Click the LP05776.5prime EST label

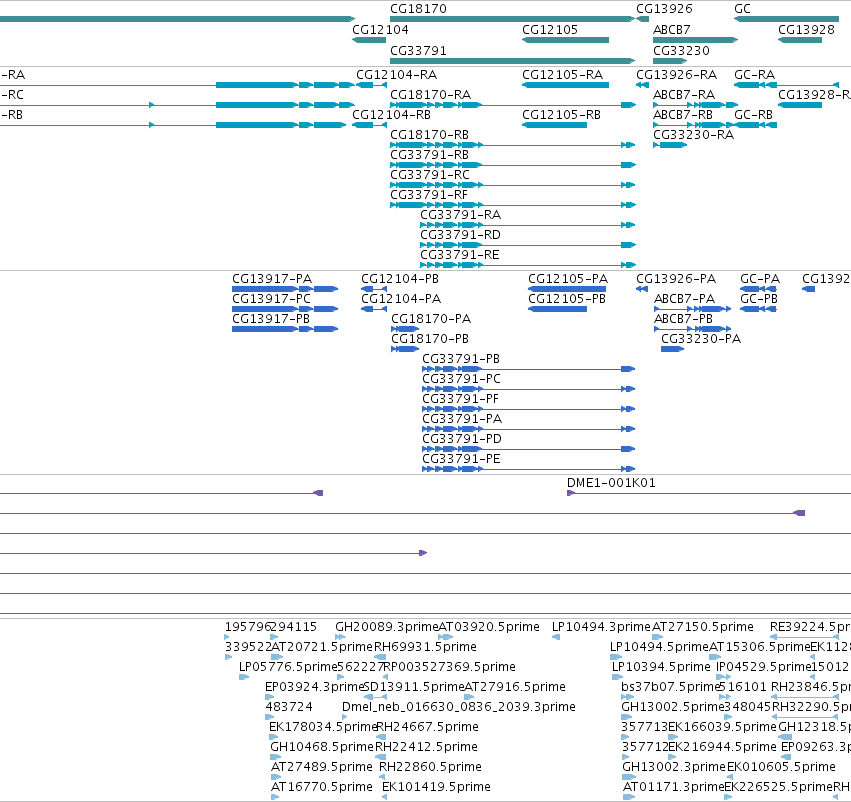(x=288, y=667)
